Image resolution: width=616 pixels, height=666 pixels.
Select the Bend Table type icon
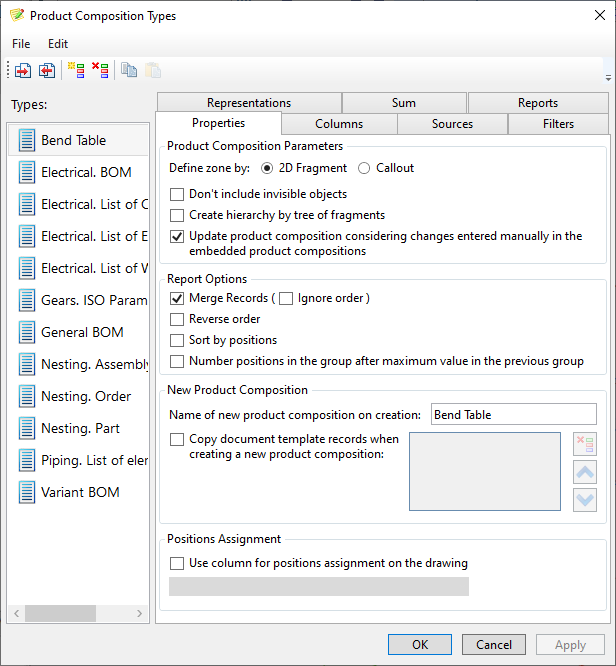pos(27,140)
